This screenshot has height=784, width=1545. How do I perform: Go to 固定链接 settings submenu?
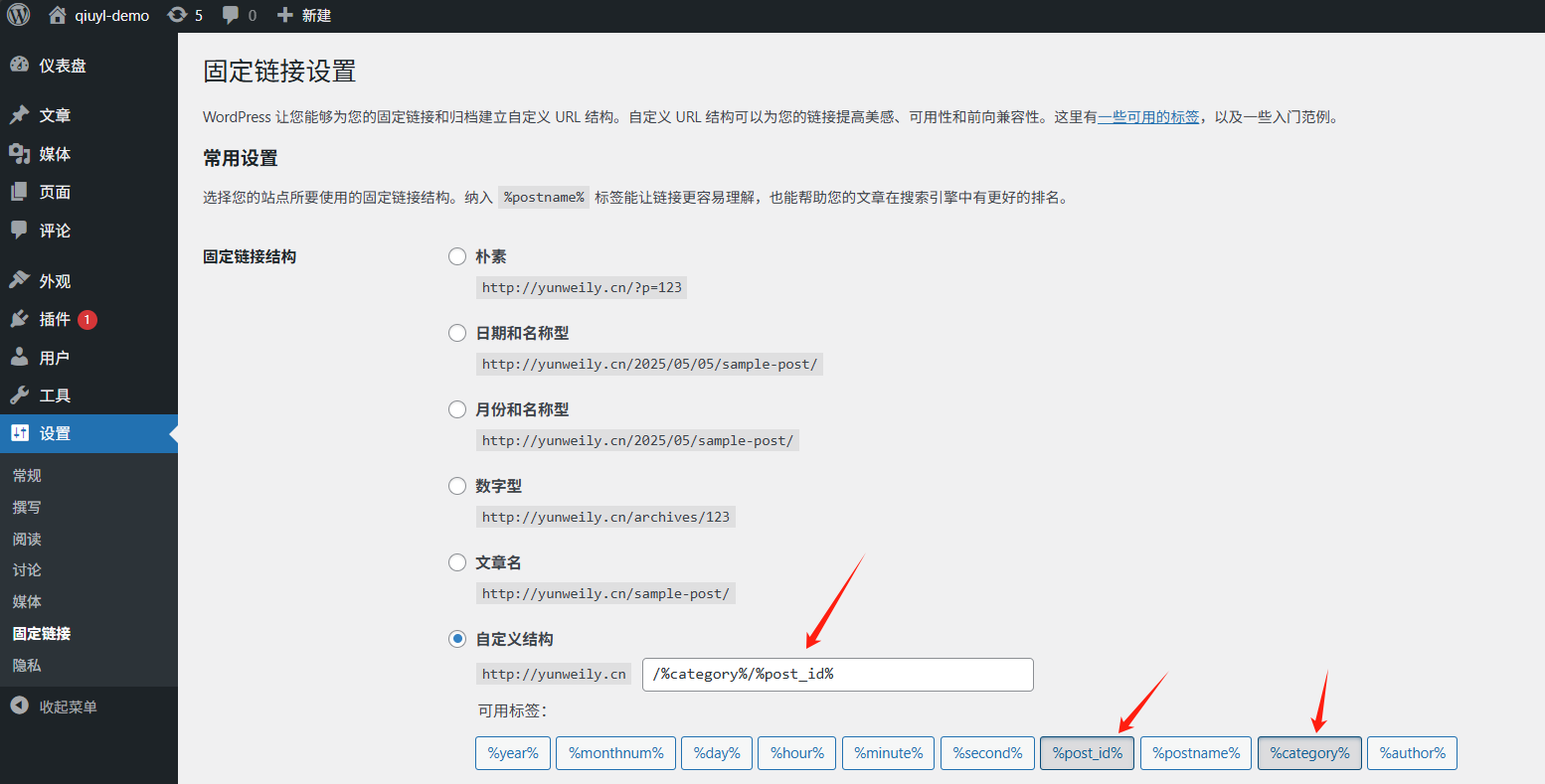click(42, 633)
